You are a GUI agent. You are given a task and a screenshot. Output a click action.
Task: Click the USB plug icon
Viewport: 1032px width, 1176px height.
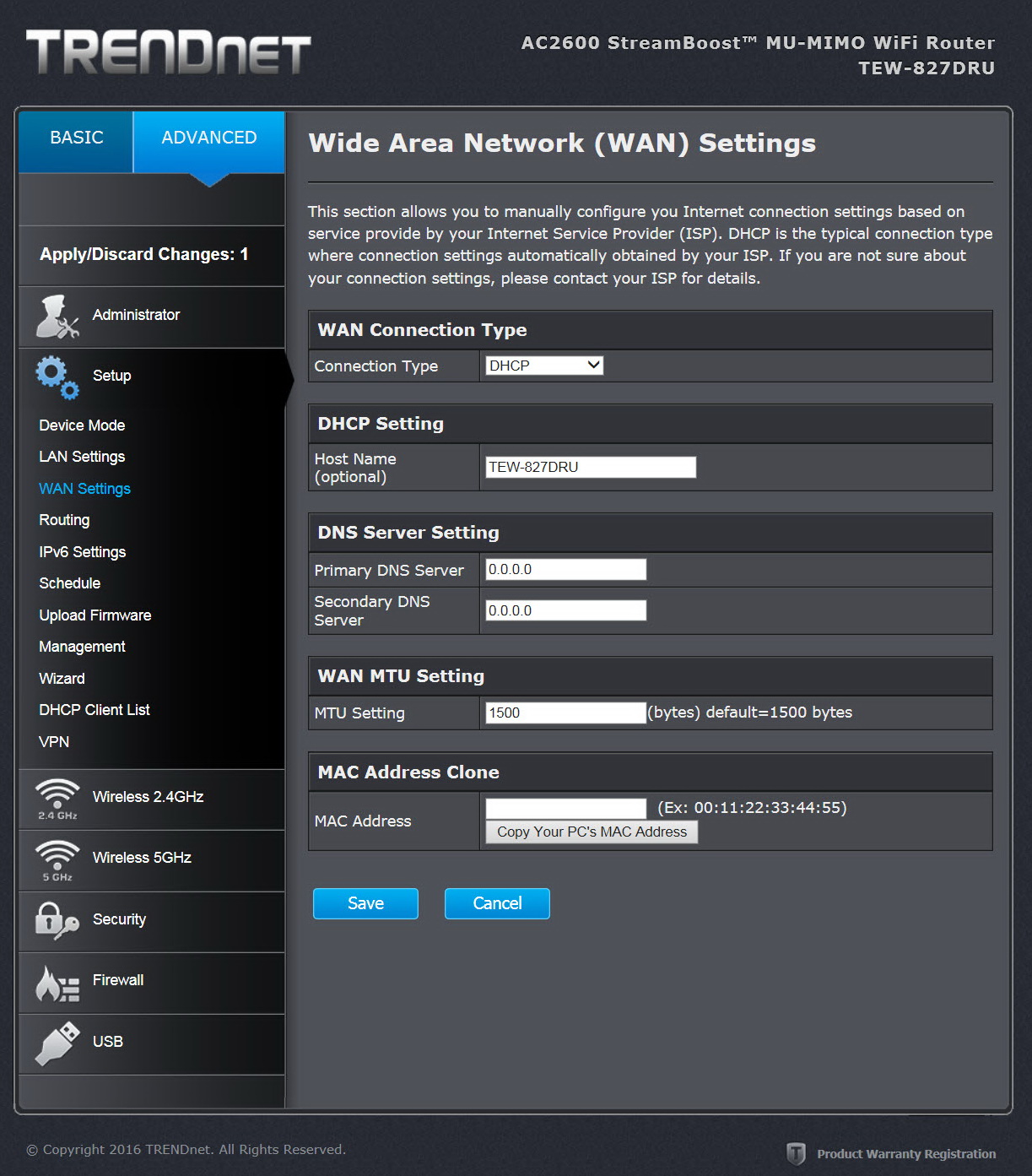pyautogui.click(x=57, y=1043)
